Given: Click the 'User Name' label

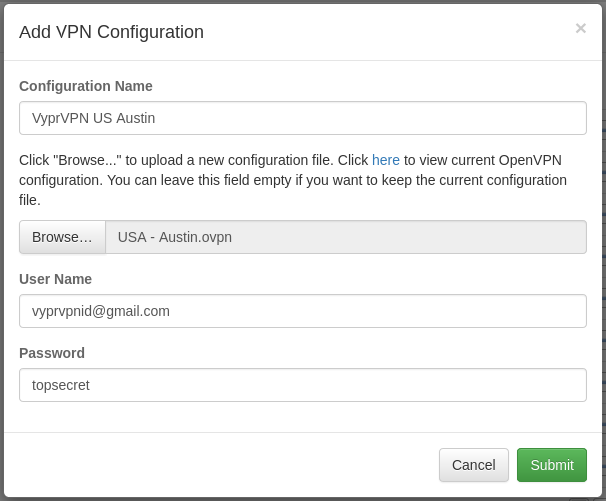Looking at the screenshot, I should pos(55,279).
